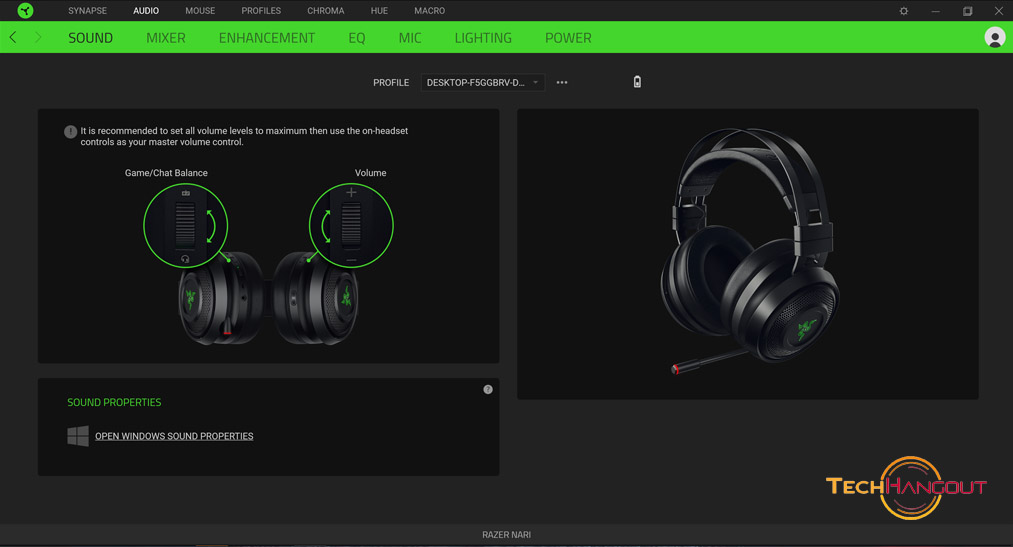Click the info exclamation icon
The width and height of the screenshot is (1013, 547).
pos(70,132)
